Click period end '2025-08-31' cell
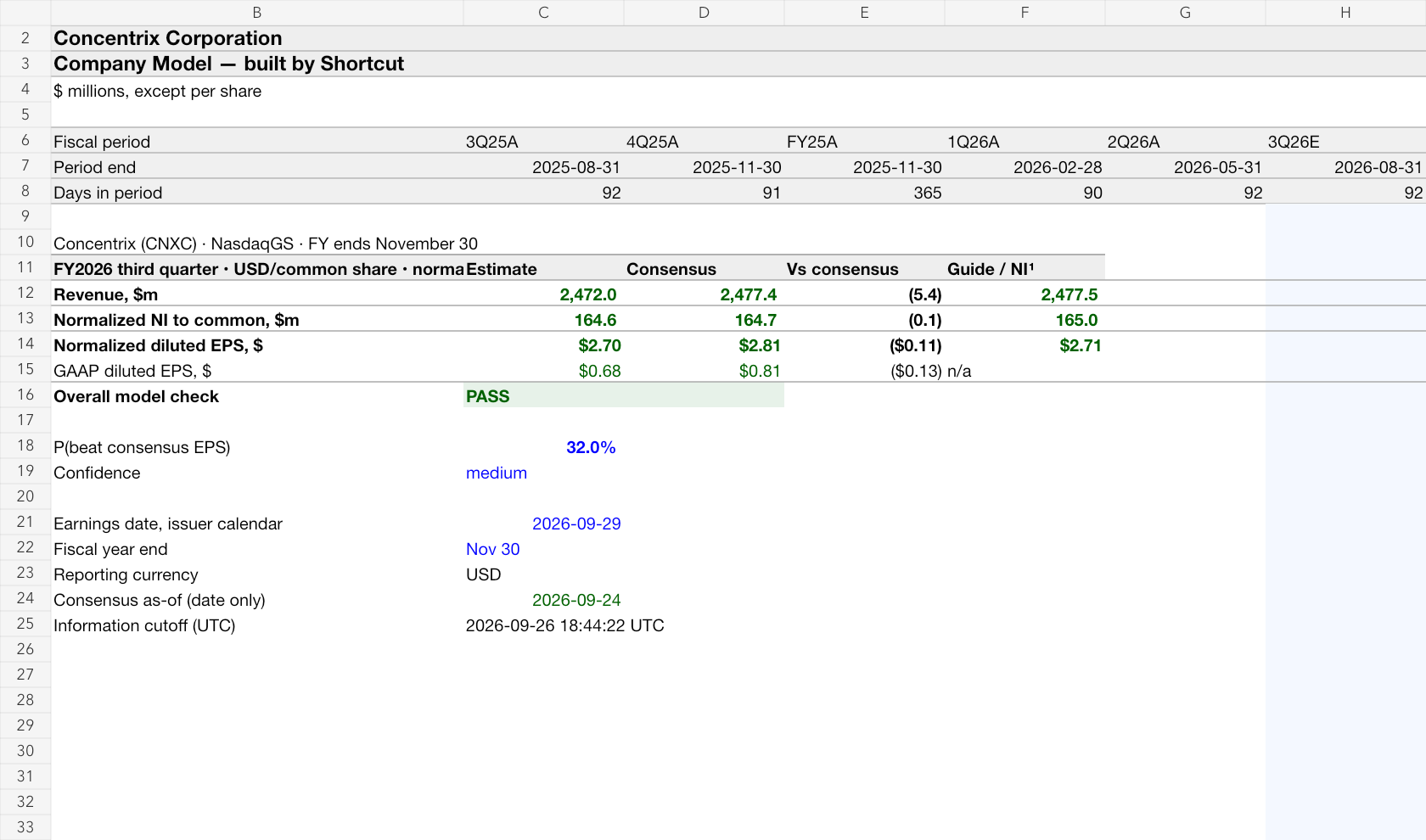The height and width of the screenshot is (840, 1426). (x=543, y=166)
